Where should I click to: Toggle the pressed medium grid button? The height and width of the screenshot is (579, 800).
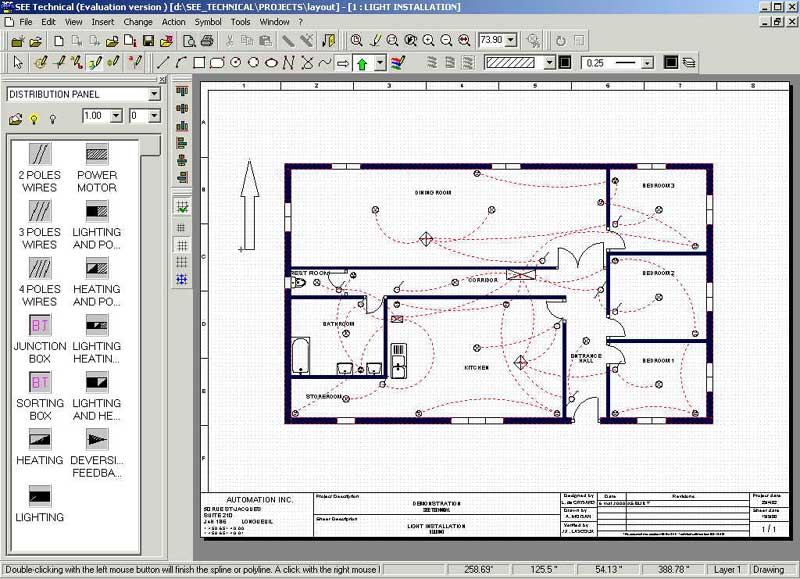(x=182, y=245)
